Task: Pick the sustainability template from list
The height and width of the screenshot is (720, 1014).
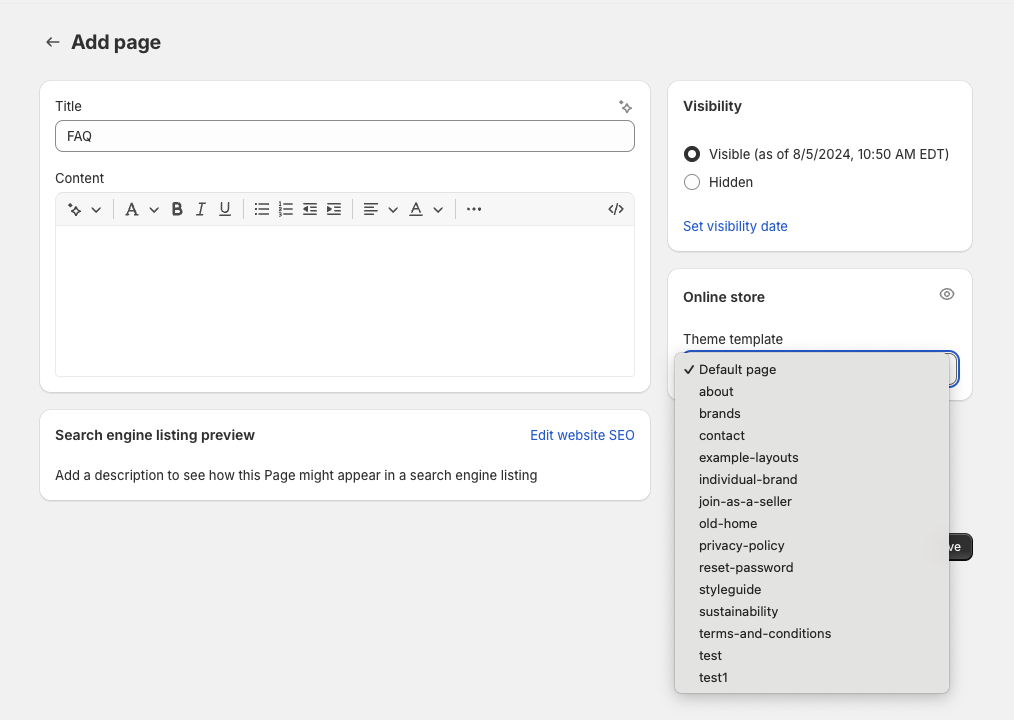Action: [738, 611]
